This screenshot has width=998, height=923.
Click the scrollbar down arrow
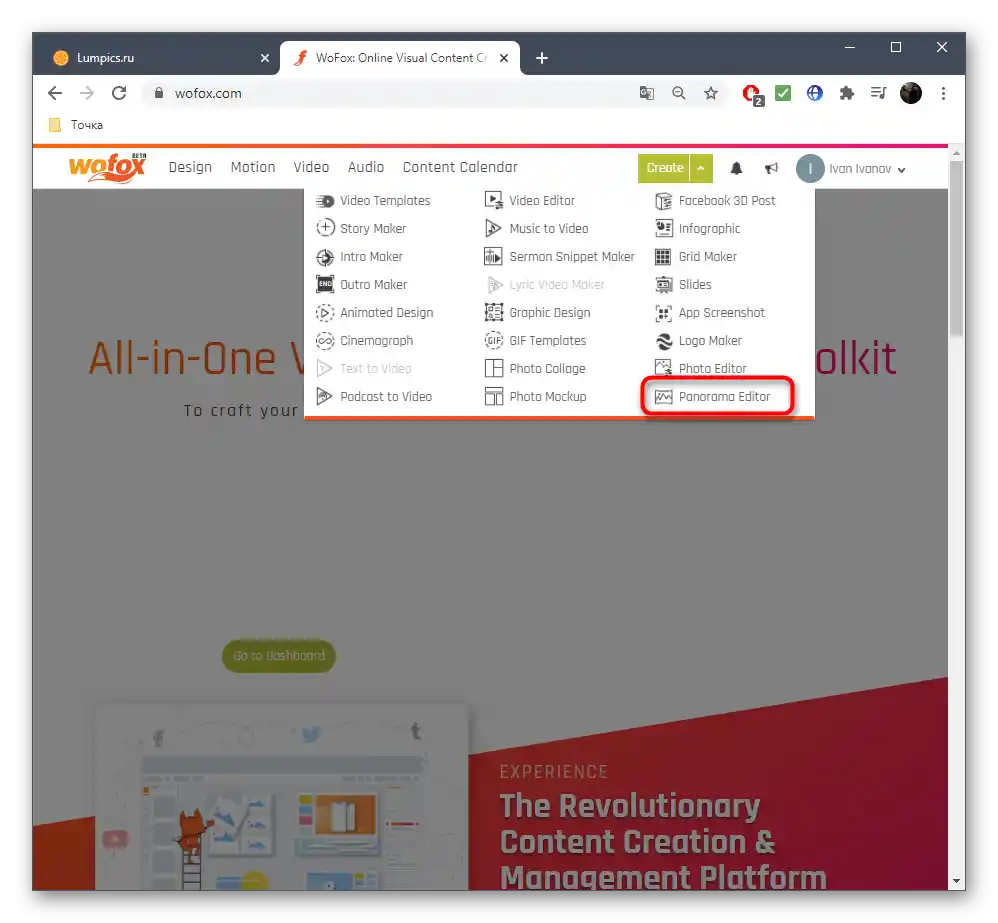(956, 882)
